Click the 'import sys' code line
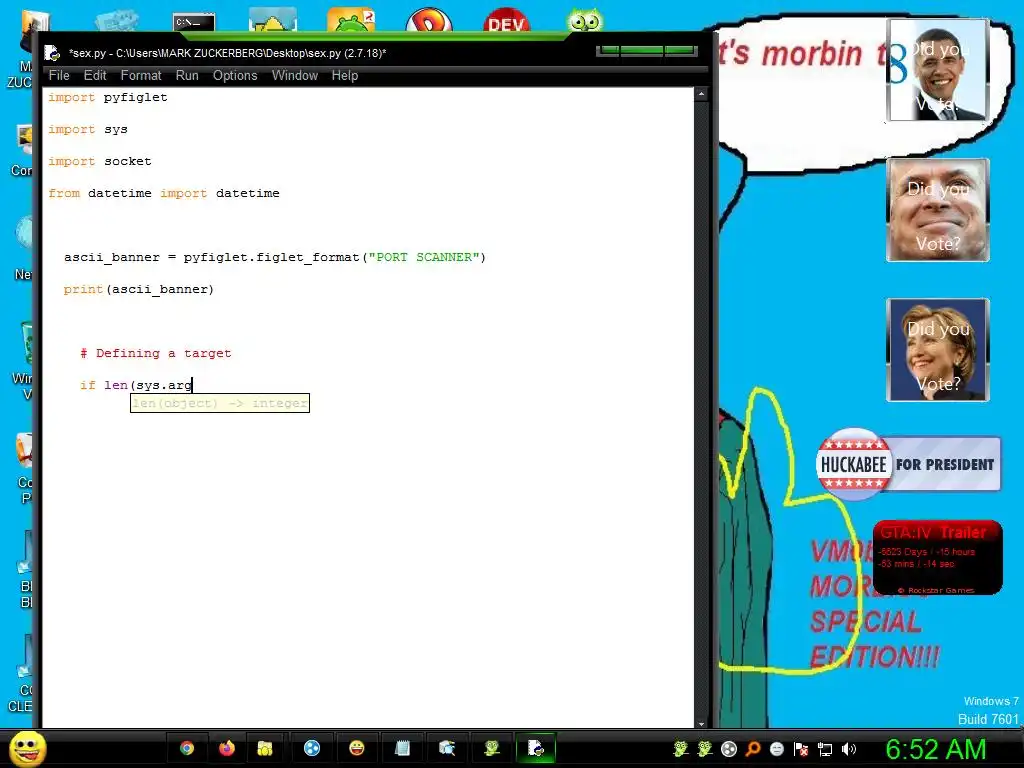1024x768 pixels. tap(88, 129)
